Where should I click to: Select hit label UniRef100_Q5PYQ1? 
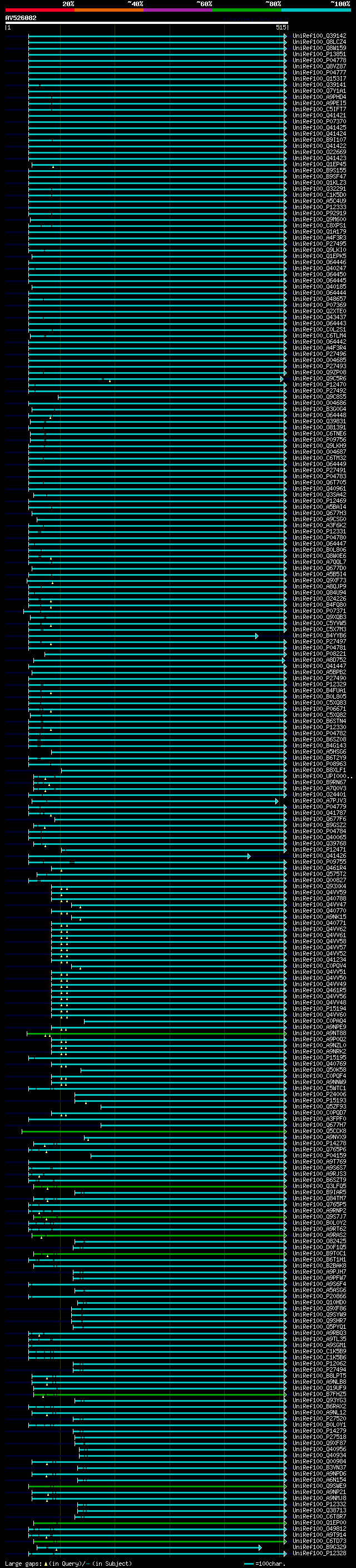click(319, 1327)
